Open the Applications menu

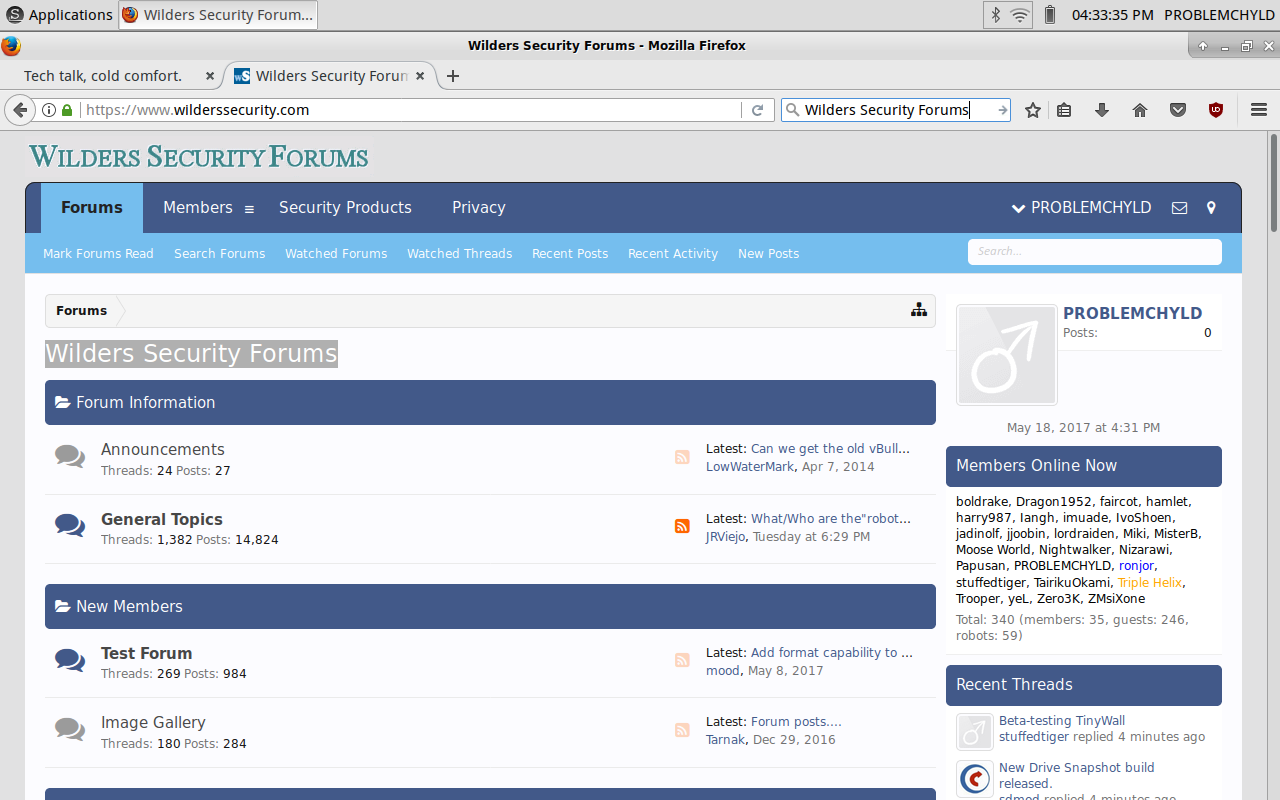coord(59,15)
